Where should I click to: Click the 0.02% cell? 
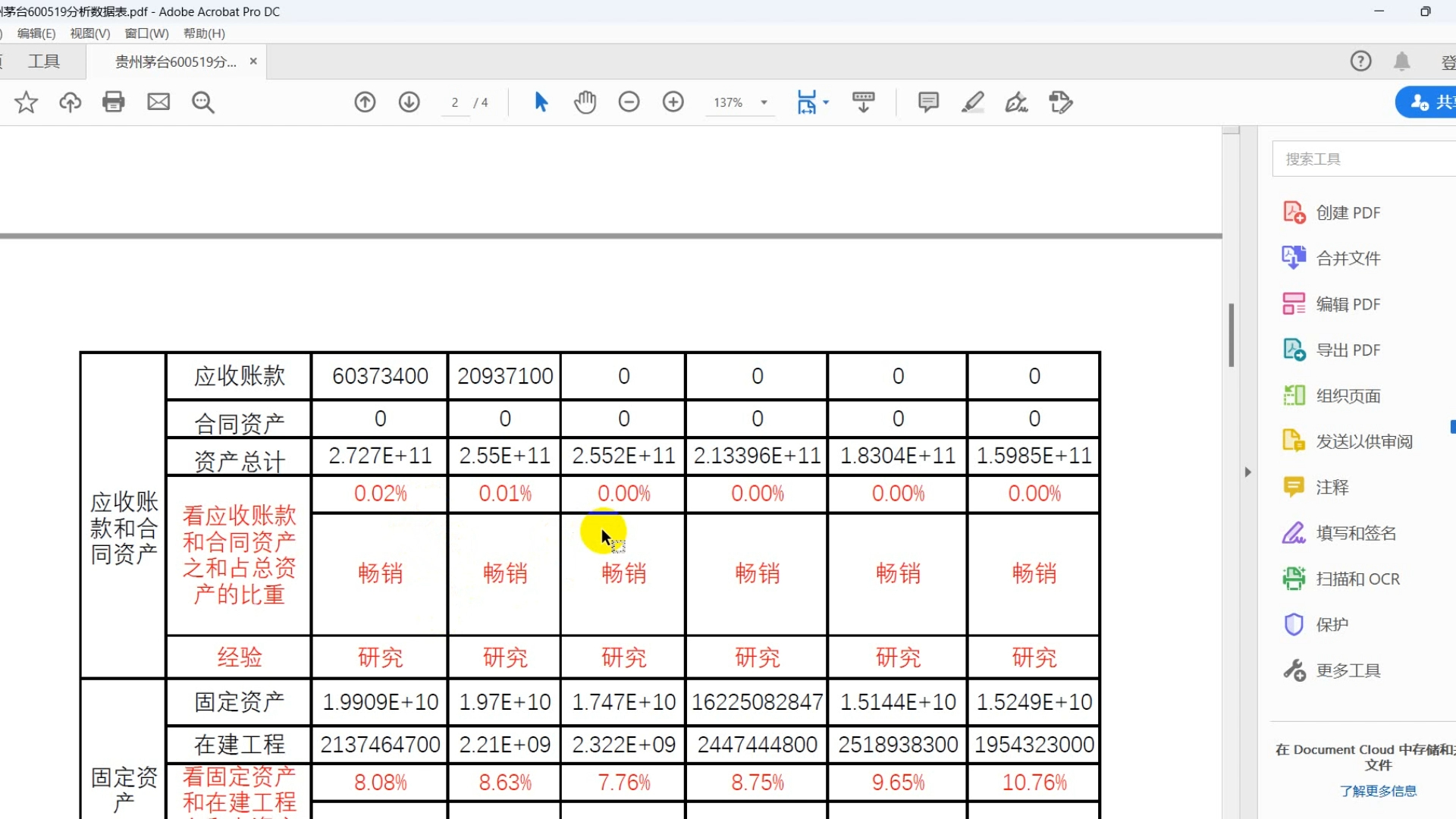380,494
